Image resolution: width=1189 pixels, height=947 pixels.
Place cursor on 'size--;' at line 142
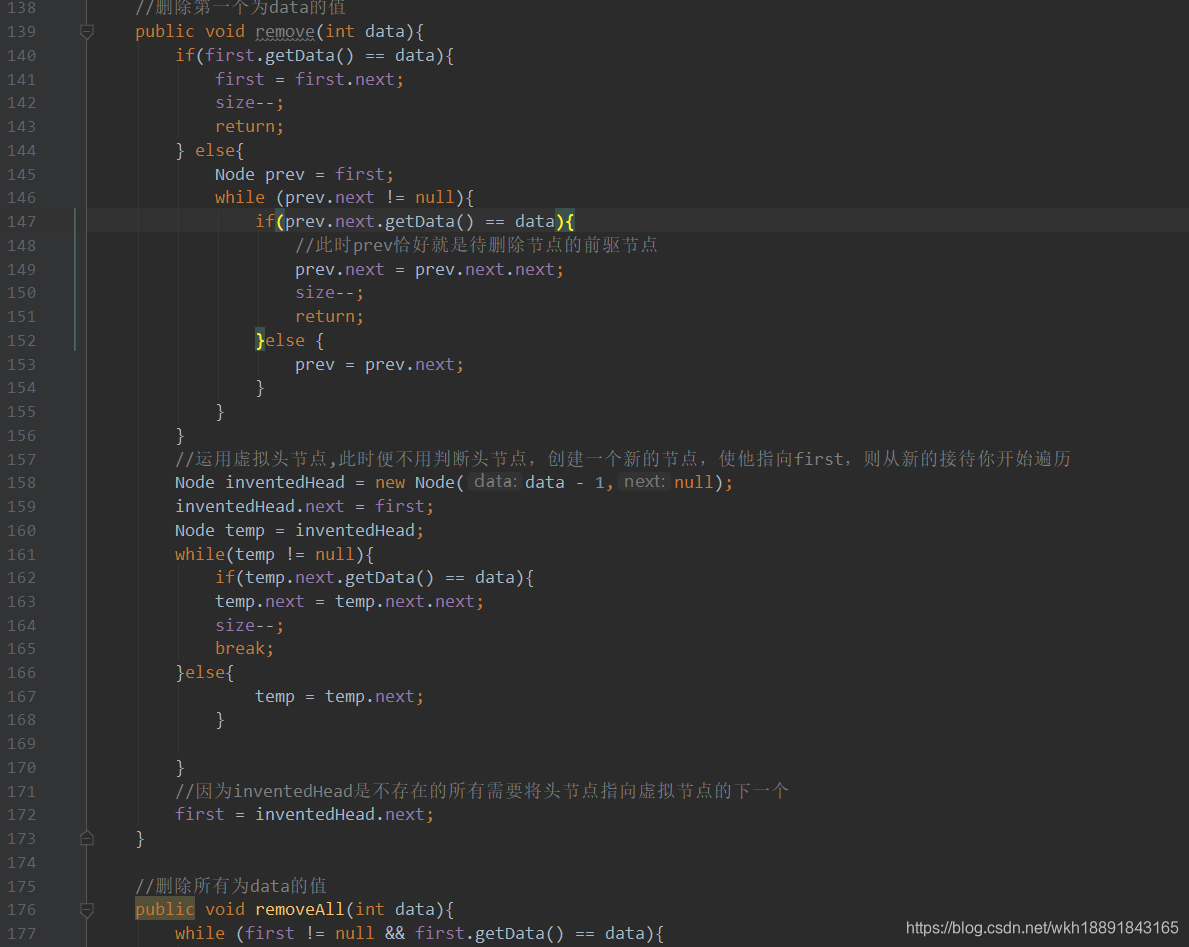tap(249, 103)
